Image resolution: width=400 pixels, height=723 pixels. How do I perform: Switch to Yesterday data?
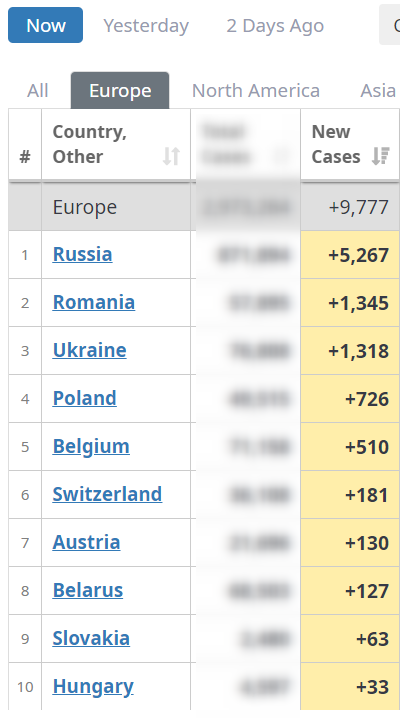(x=146, y=25)
